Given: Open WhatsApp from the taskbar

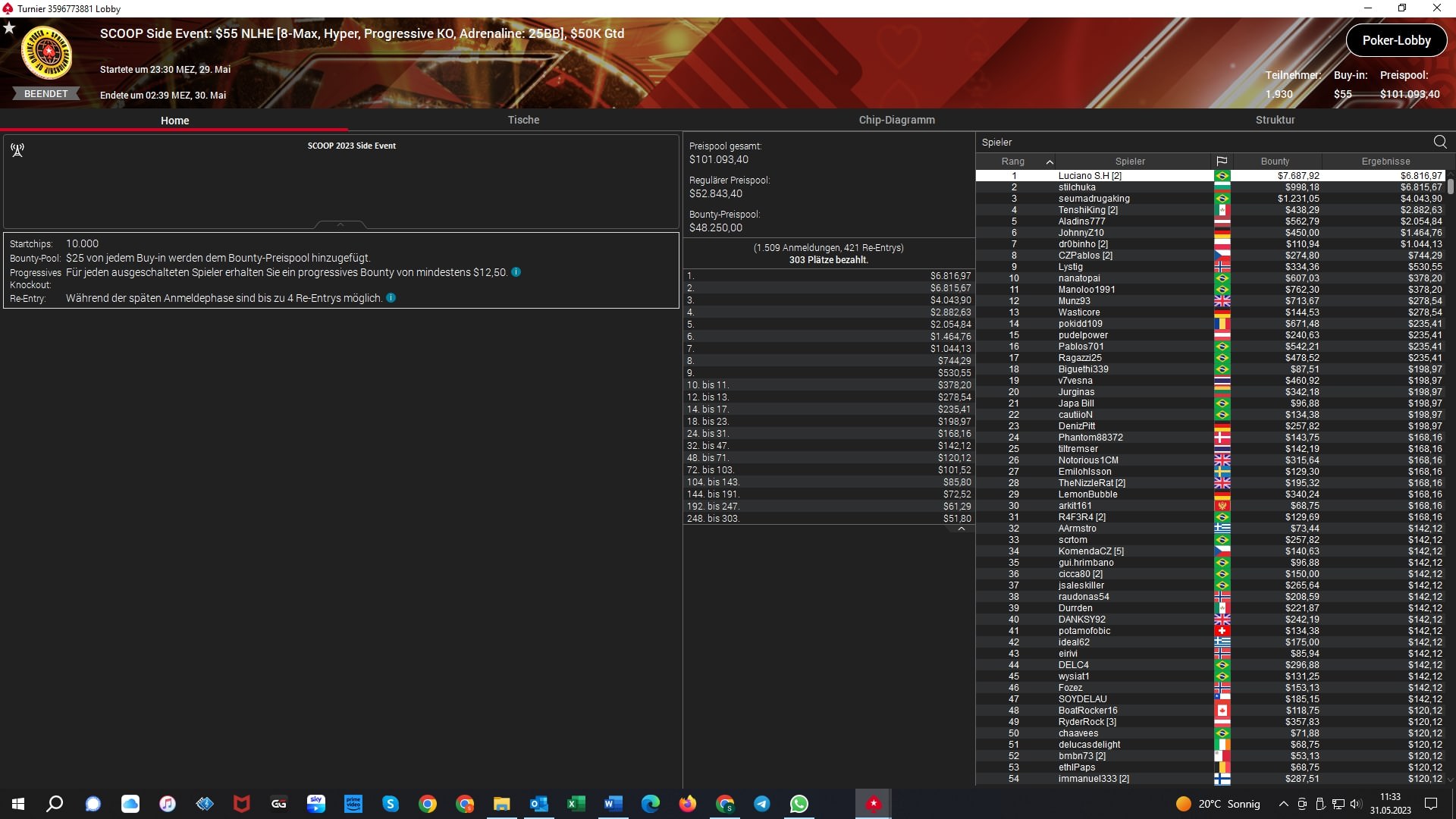Looking at the screenshot, I should tap(799, 804).
